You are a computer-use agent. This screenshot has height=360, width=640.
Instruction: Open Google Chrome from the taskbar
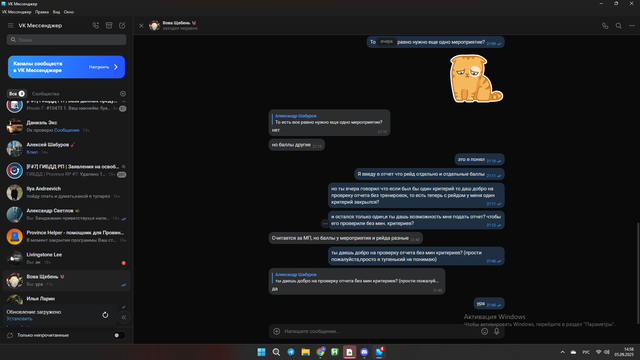[x=320, y=352]
